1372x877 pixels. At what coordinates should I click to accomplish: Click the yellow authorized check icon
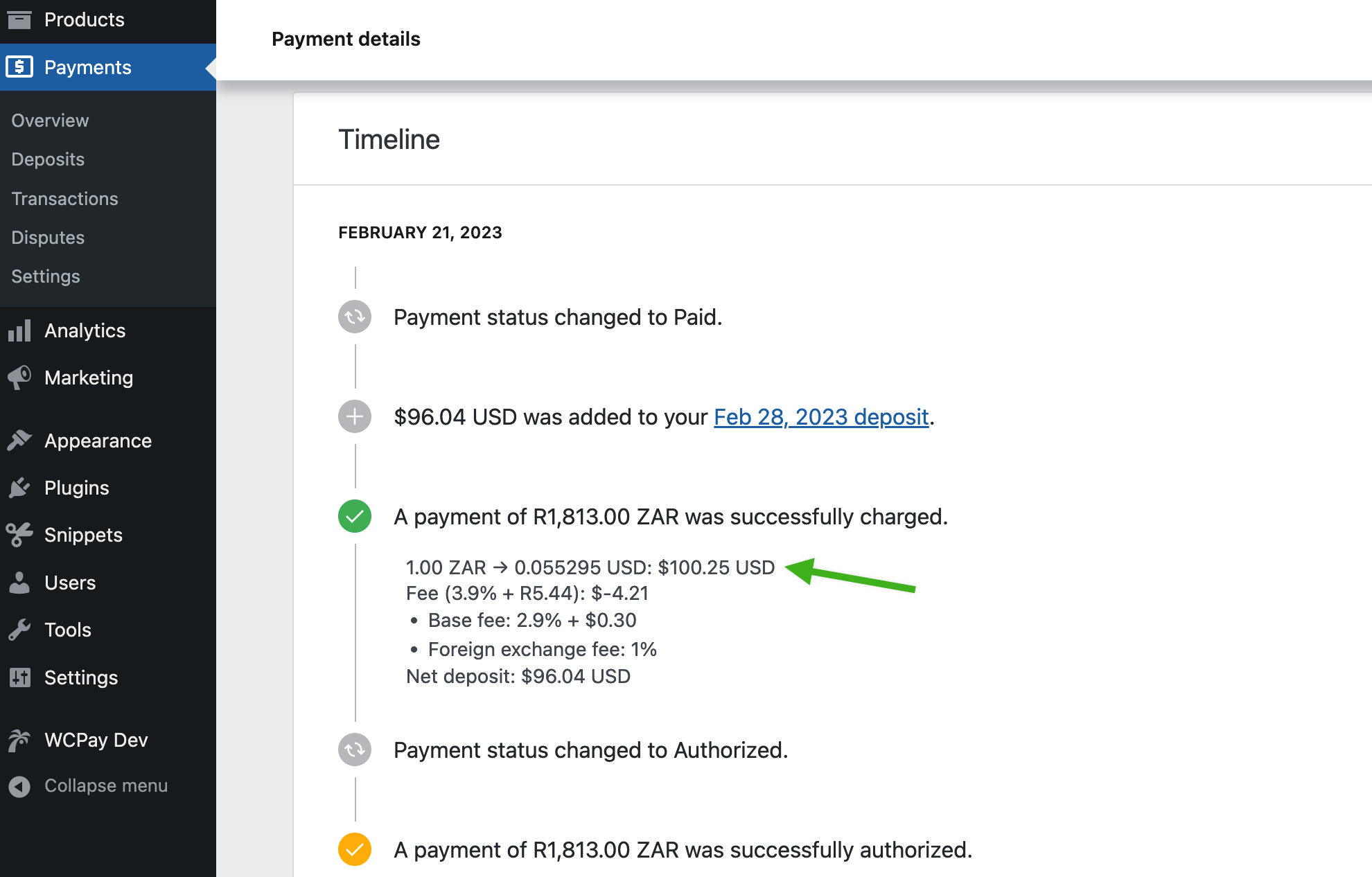tap(354, 849)
